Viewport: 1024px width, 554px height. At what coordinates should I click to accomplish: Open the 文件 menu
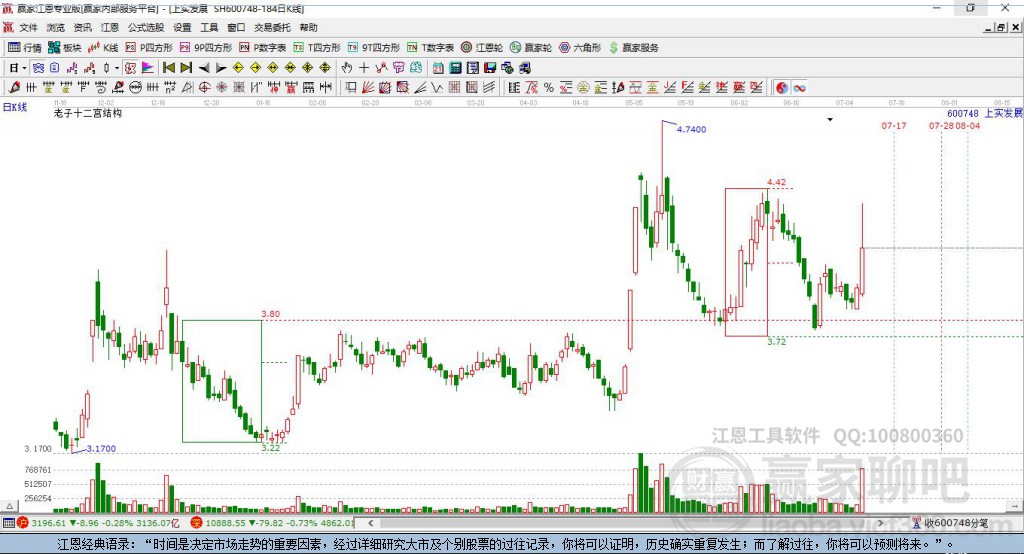pos(28,27)
